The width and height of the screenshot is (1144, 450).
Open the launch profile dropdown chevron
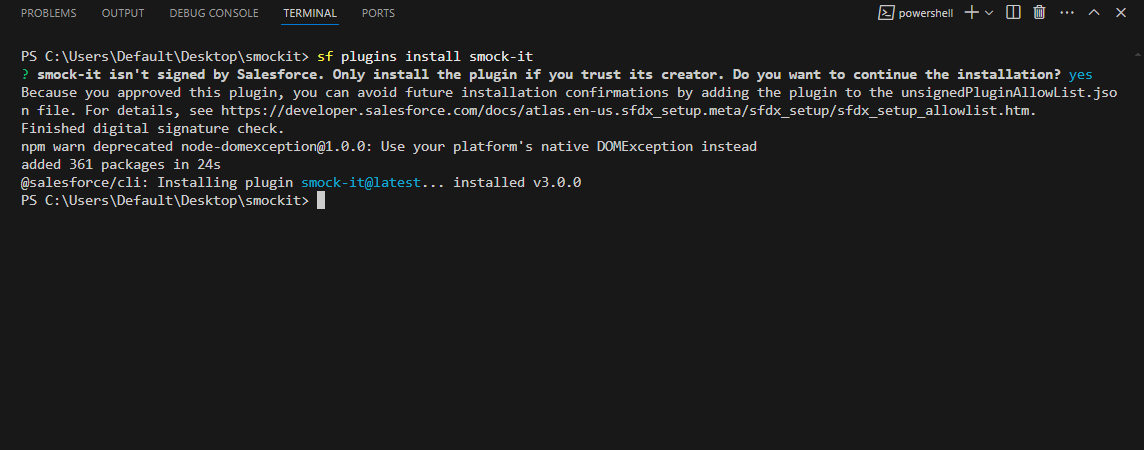click(x=989, y=12)
